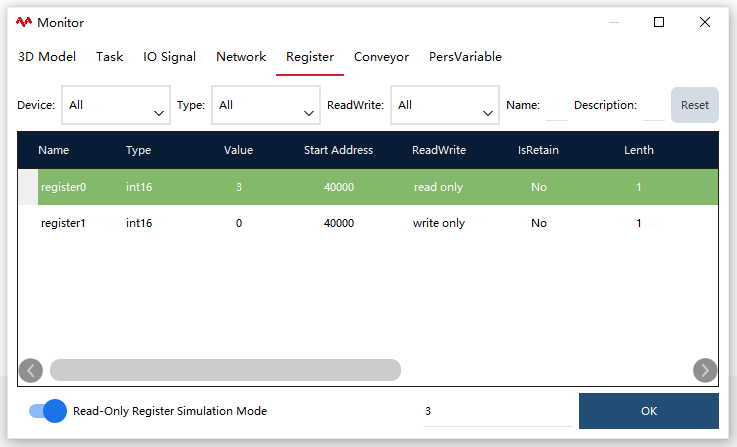The width and height of the screenshot is (737, 447).
Task: Switch to the 3D Model tab
Action: point(47,57)
